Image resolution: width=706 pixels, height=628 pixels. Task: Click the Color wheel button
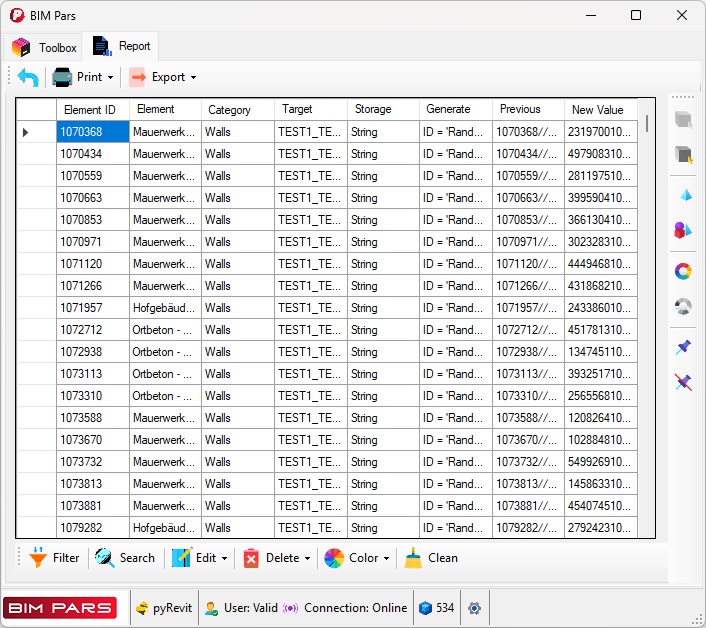351,558
